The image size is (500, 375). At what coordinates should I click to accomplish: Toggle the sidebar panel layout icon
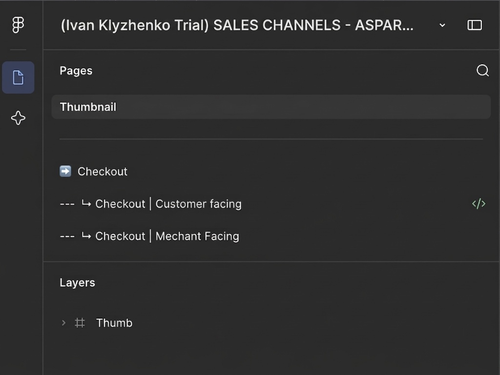pos(474,25)
